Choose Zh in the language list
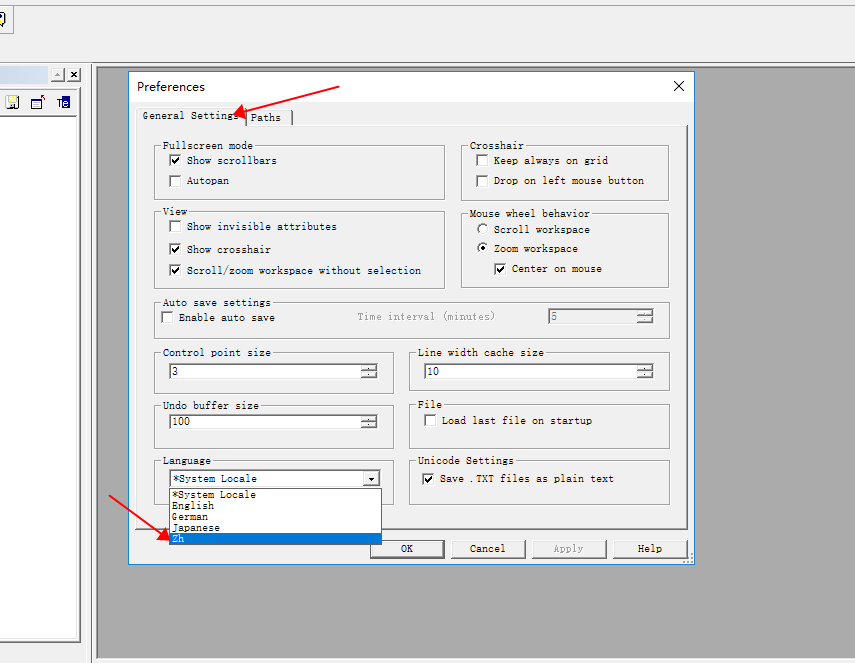The width and height of the screenshot is (855, 663). pyautogui.click(x=275, y=539)
